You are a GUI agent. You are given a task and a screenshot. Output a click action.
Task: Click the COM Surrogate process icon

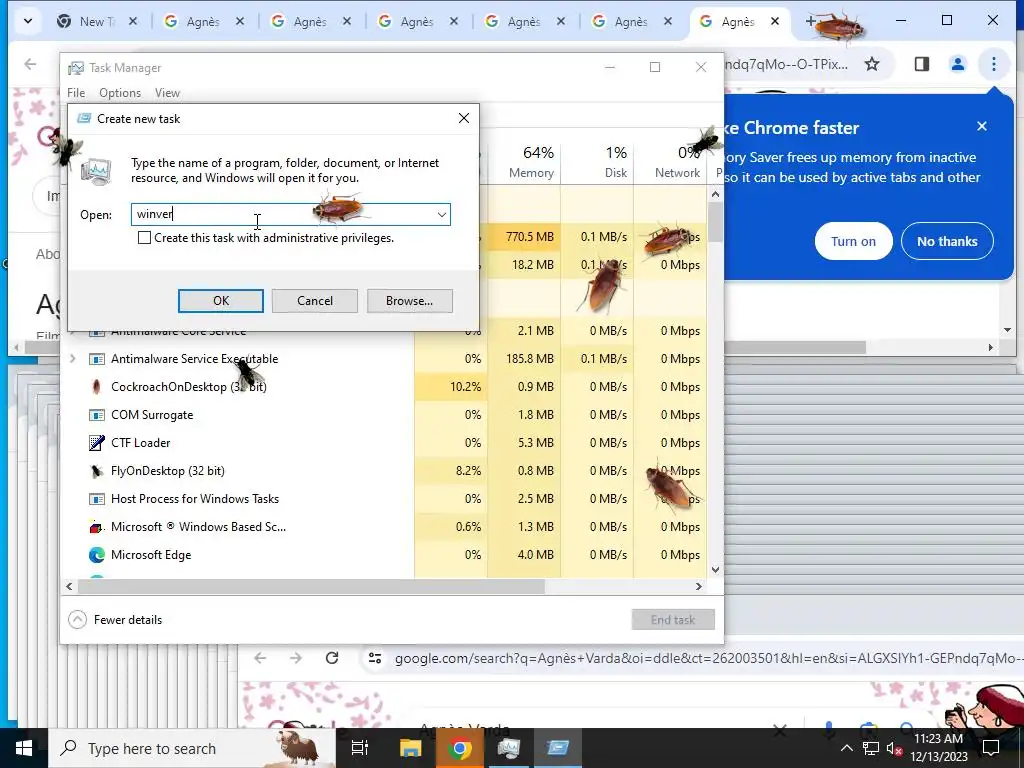point(97,415)
